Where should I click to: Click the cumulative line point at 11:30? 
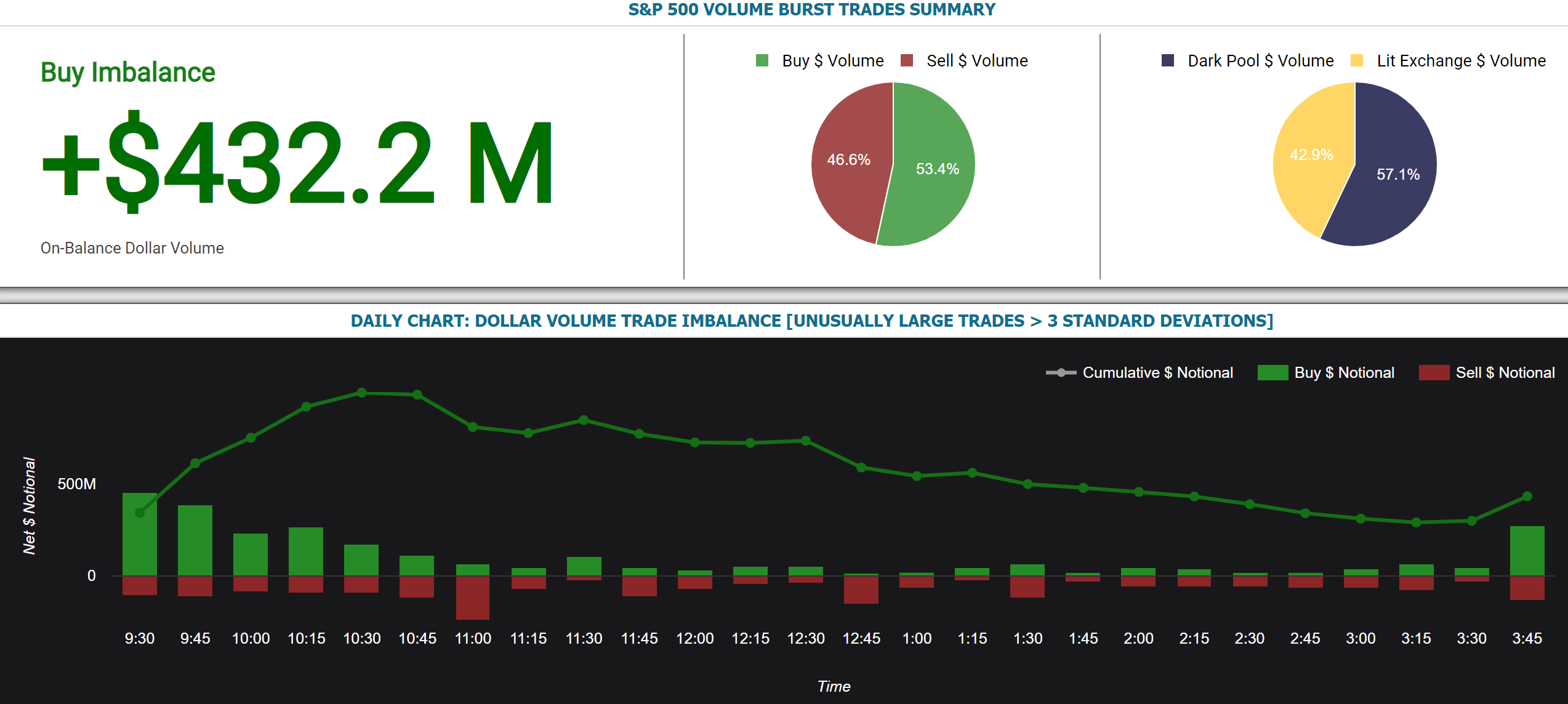coord(584,420)
